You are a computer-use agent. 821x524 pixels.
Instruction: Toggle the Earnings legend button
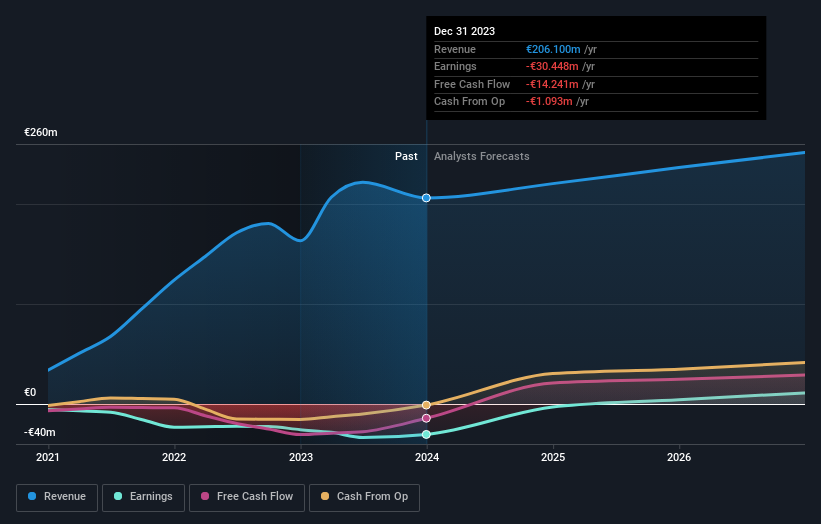[x=143, y=497]
